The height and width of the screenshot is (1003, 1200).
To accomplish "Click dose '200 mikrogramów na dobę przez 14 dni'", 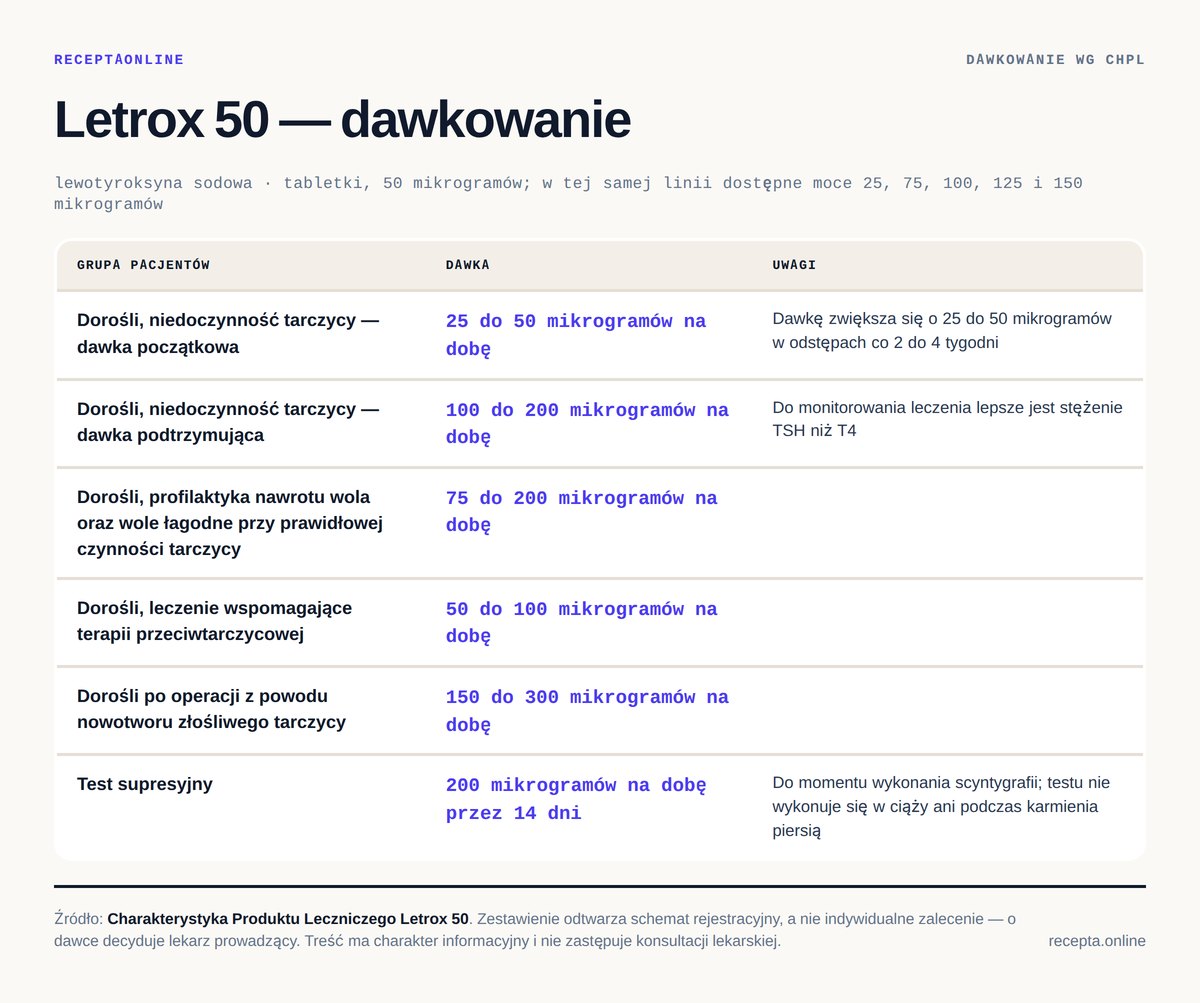I will tap(576, 799).
